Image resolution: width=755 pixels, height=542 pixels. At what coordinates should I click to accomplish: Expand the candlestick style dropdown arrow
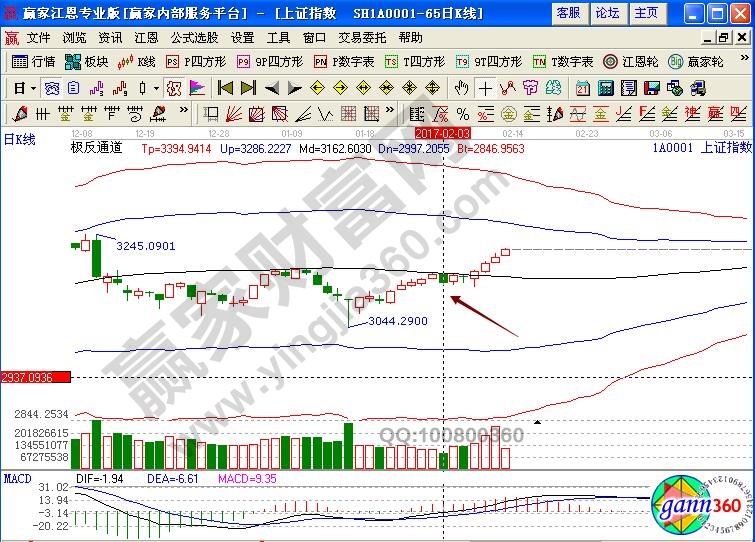(x=155, y=88)
